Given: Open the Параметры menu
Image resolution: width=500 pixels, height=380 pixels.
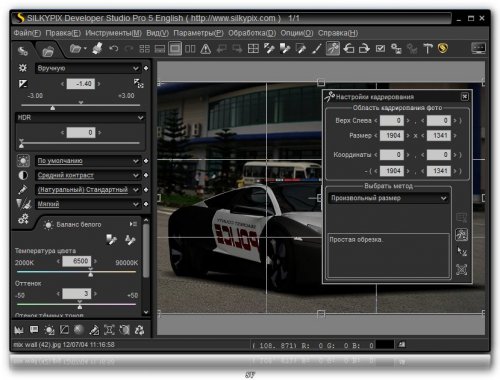Looking at the screenshot, I should (198, 33).
